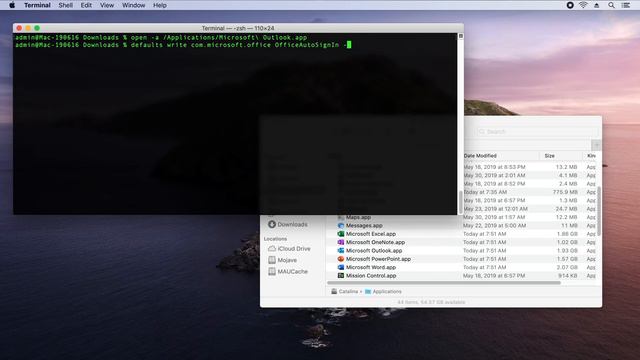Click the defaults write OfficeAutoSignIn command line
The height and width of the screenshot is (360, 640).
pyautogui.click(x=183, y=45)
